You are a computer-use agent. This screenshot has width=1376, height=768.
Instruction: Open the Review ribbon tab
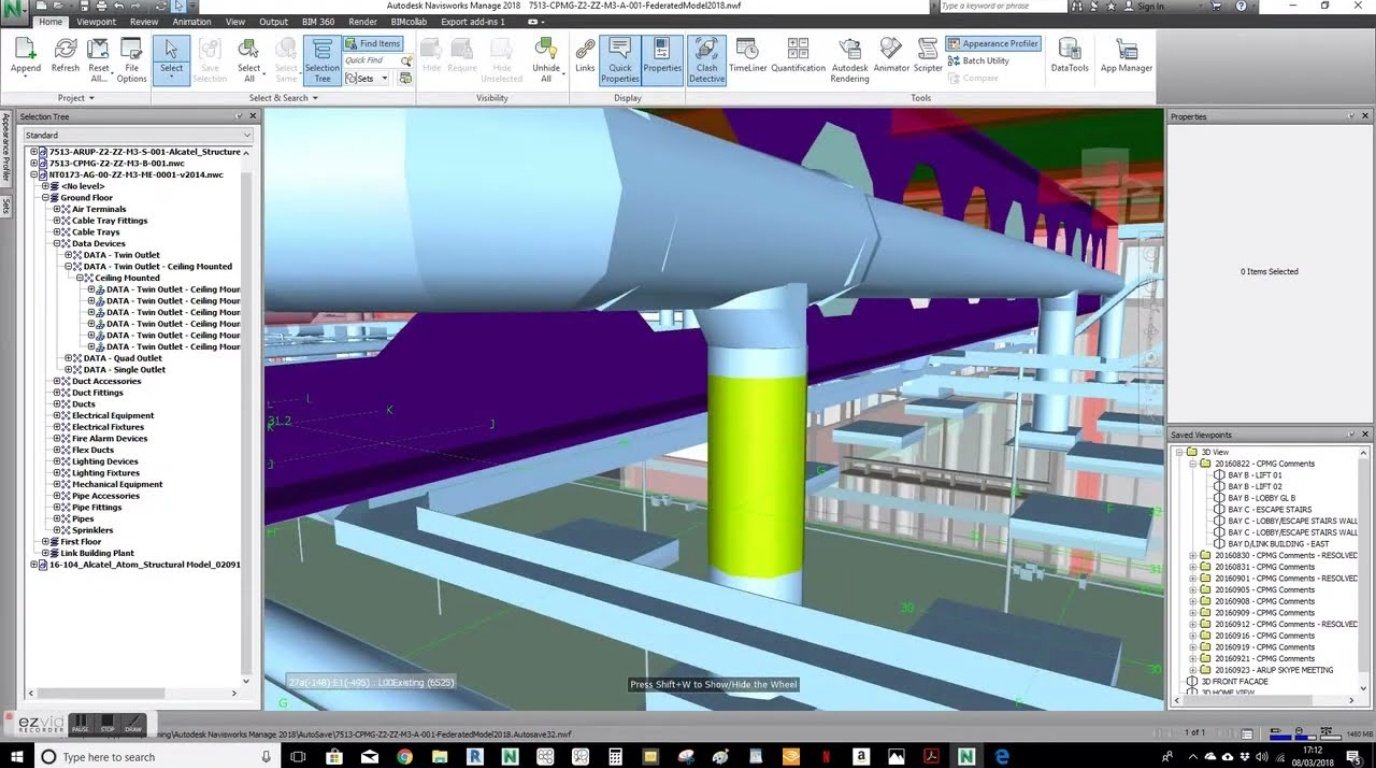pyautogui.click(x=144, y=21)
